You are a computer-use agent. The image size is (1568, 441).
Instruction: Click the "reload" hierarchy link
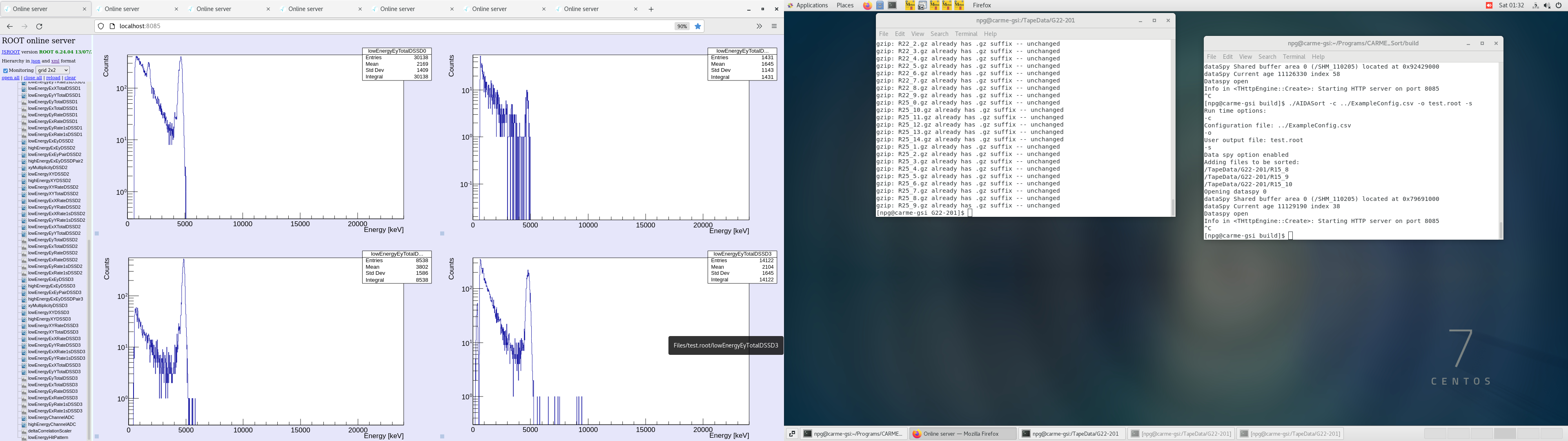53,78
